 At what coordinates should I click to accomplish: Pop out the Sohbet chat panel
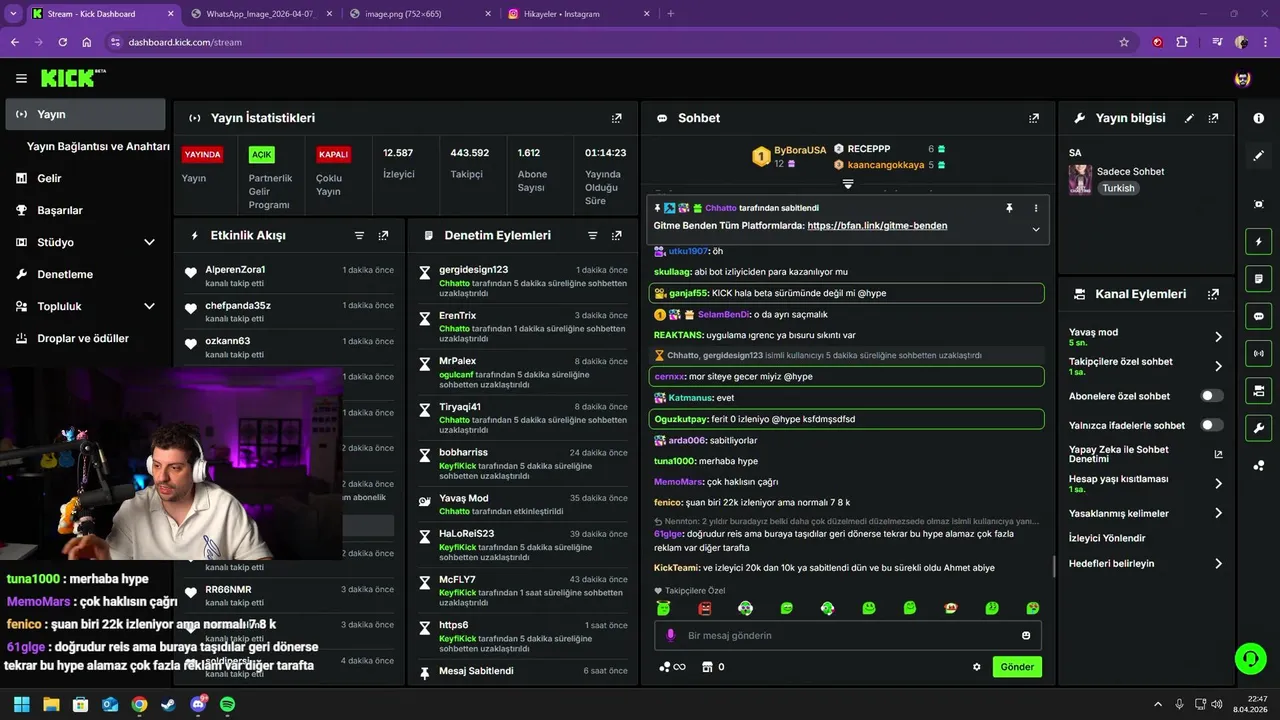coord(1034,118)
